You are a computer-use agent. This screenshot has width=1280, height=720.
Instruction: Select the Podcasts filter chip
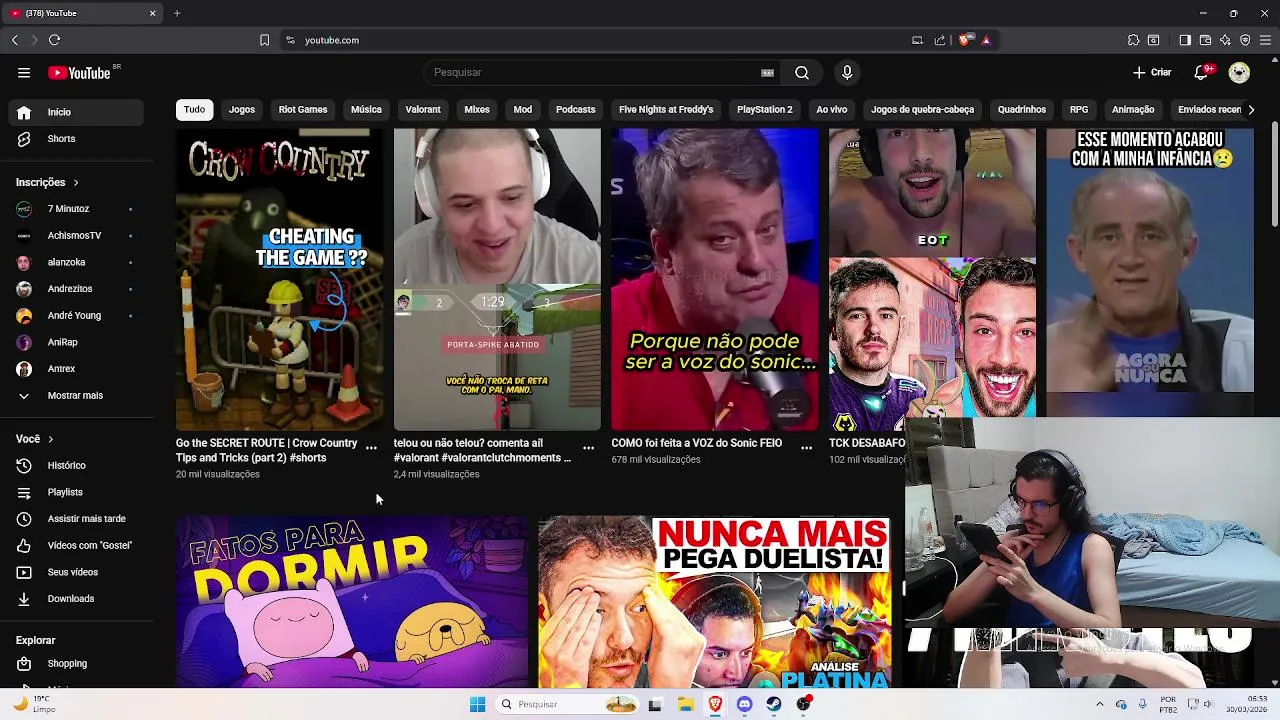click(x=575, y=109)
